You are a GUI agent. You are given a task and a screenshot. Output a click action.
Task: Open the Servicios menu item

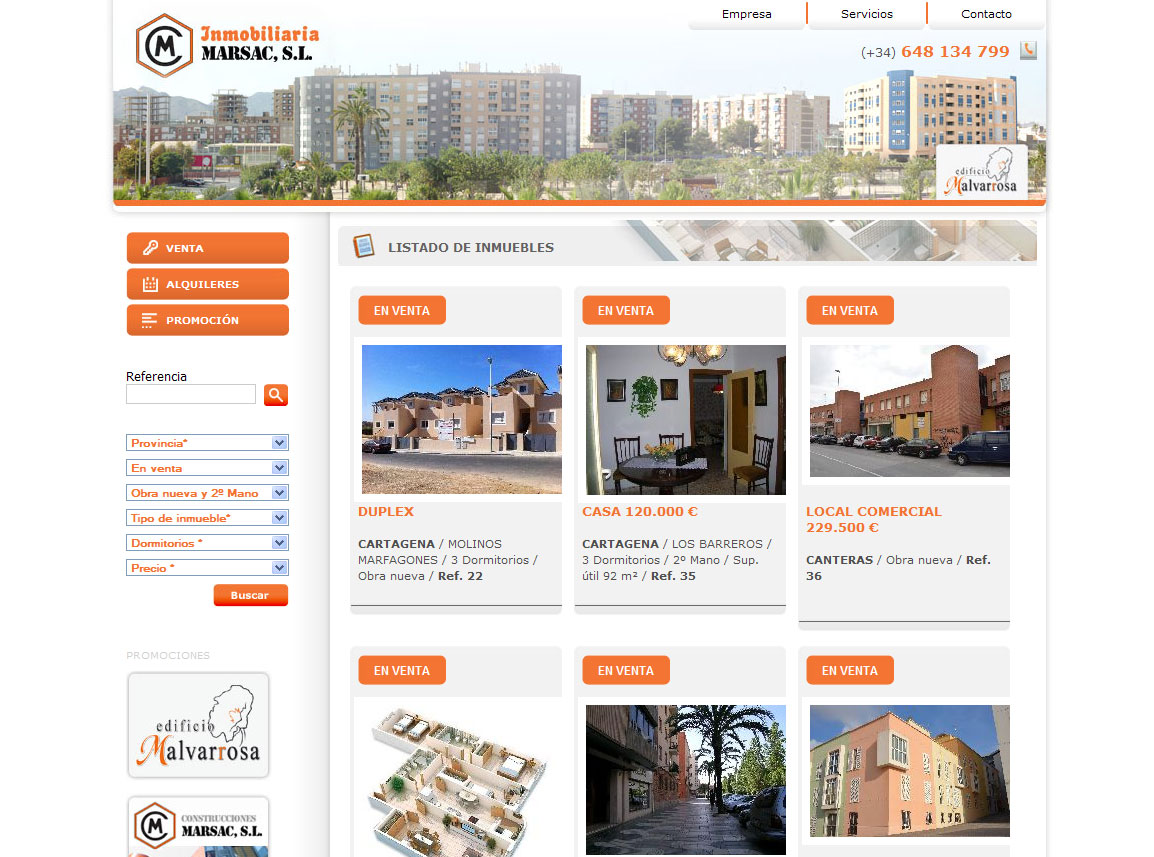[866, 14]
